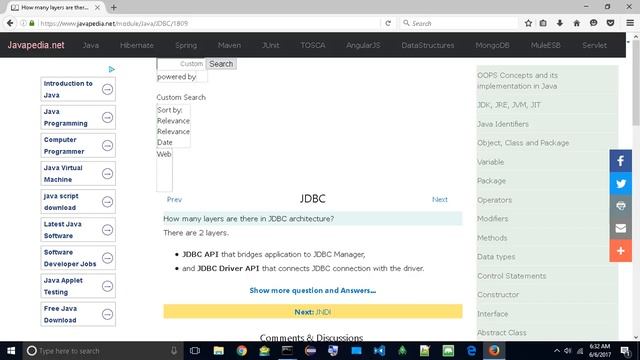The image size is (640, 360).
Task: Click the volume speaker tray icon
Action: point(568,351)
